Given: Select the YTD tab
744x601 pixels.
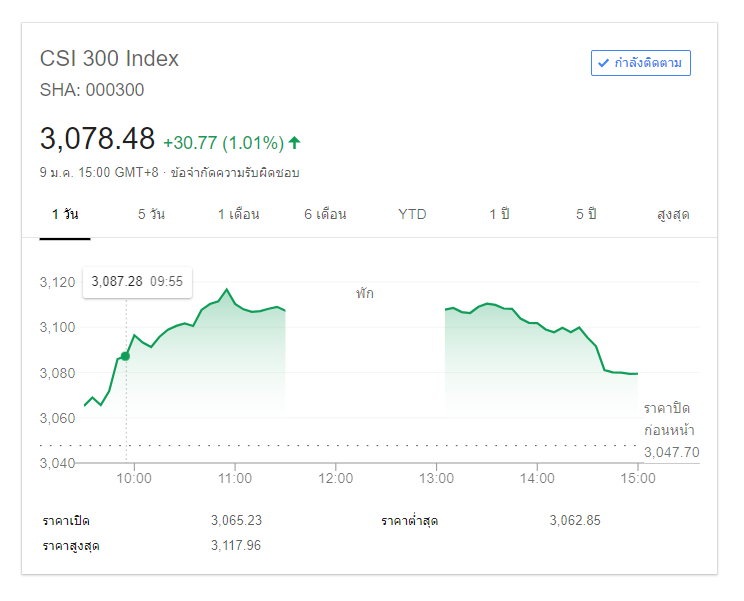Looking at the screenshot, I should tap(412, 214).
